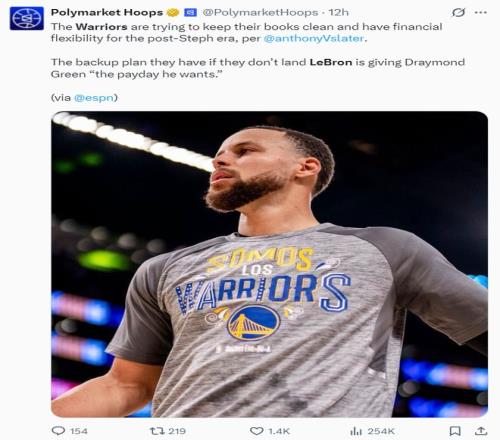500x440 pixels.
Task: Open the @espn mention link
Action: [94, 98]
